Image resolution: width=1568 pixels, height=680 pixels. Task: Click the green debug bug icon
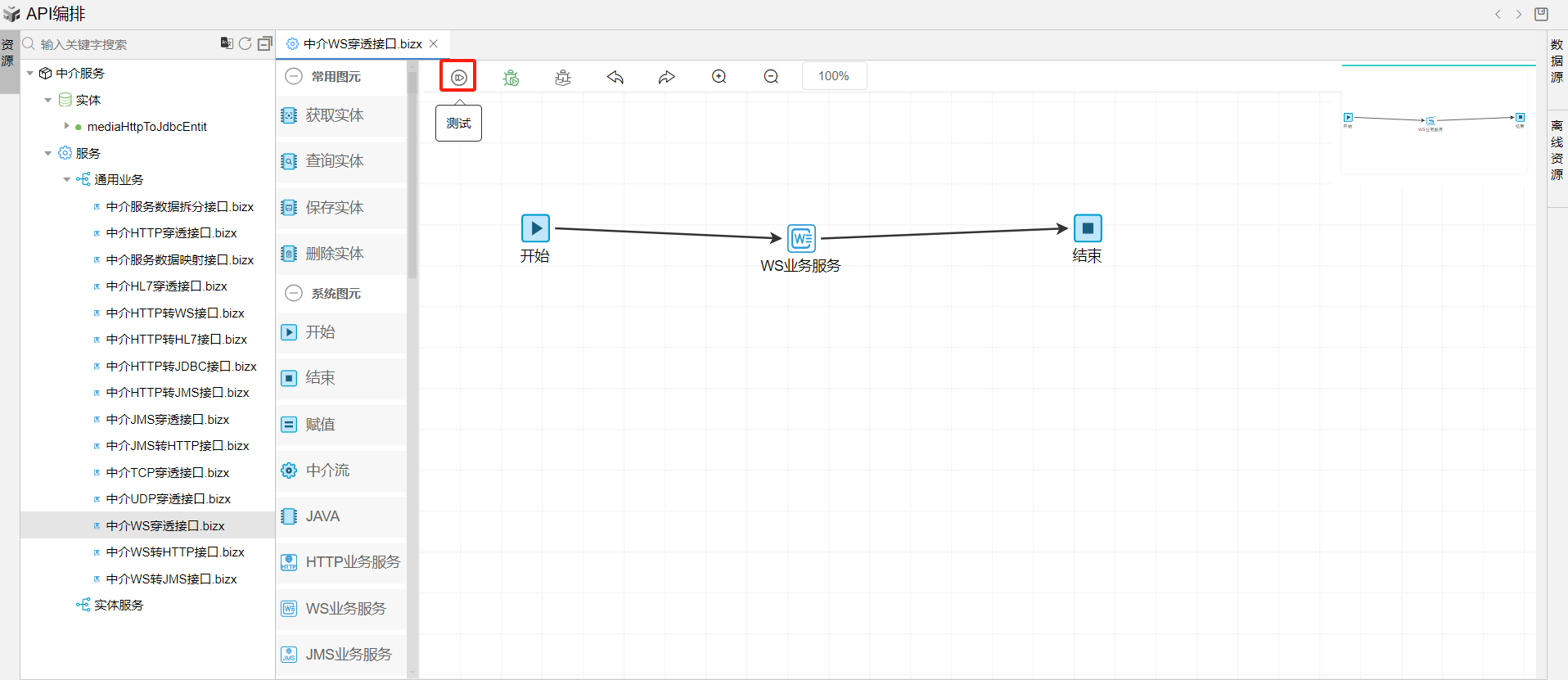point(511,77)
